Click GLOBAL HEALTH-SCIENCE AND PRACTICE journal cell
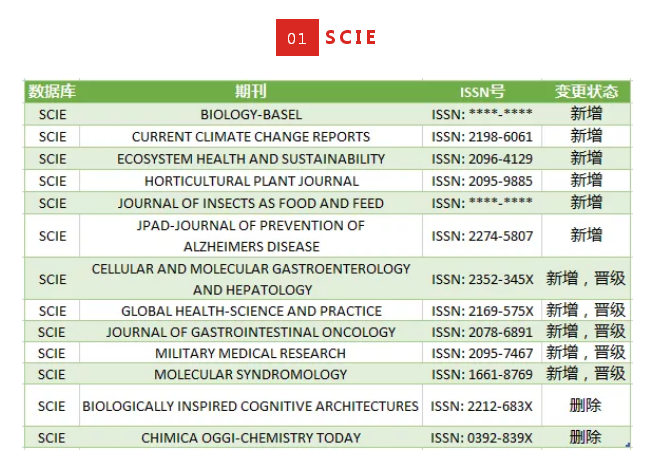Viewport: 652px width, 461px height. pyautogui.click(x=251, y=311)
